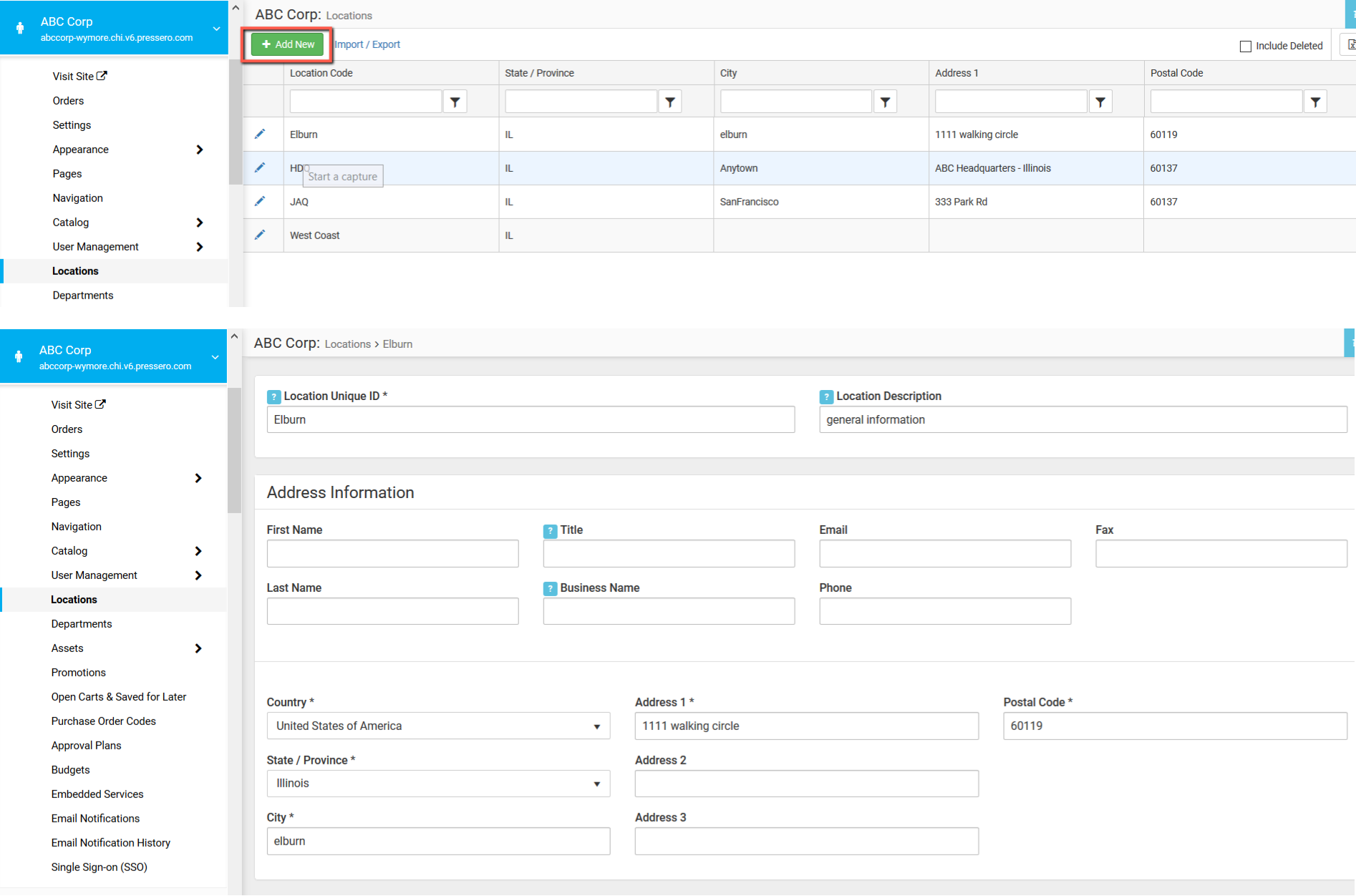The height and width of the screenshot is (896, 1356).
Task: Click the Address 1 column funnel icon
Action: 1100,102
